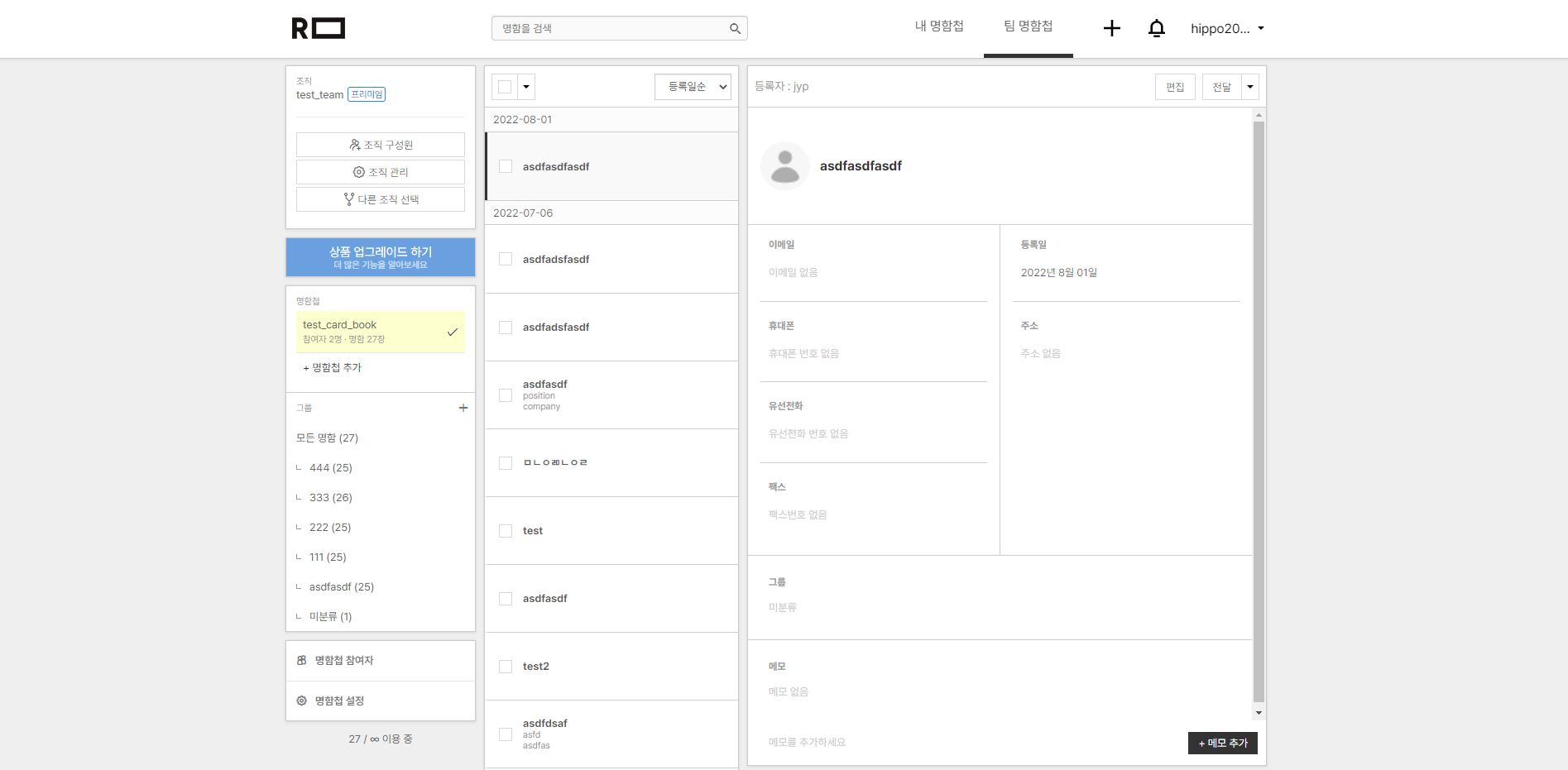
Task: Check the box for card with position company
Action: click(x=506, y=395)
